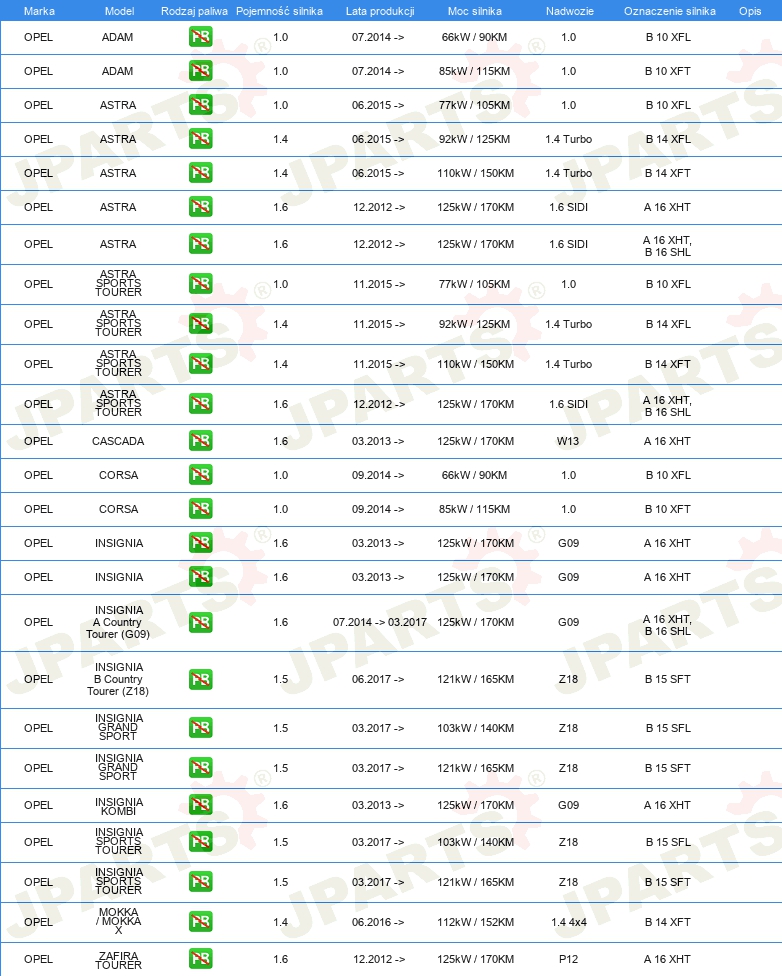Viewport: 782px width, 976px height.
Task: Select fuel icon in CORSA 66kW / 90KM row
Action: tap(200, 475)
